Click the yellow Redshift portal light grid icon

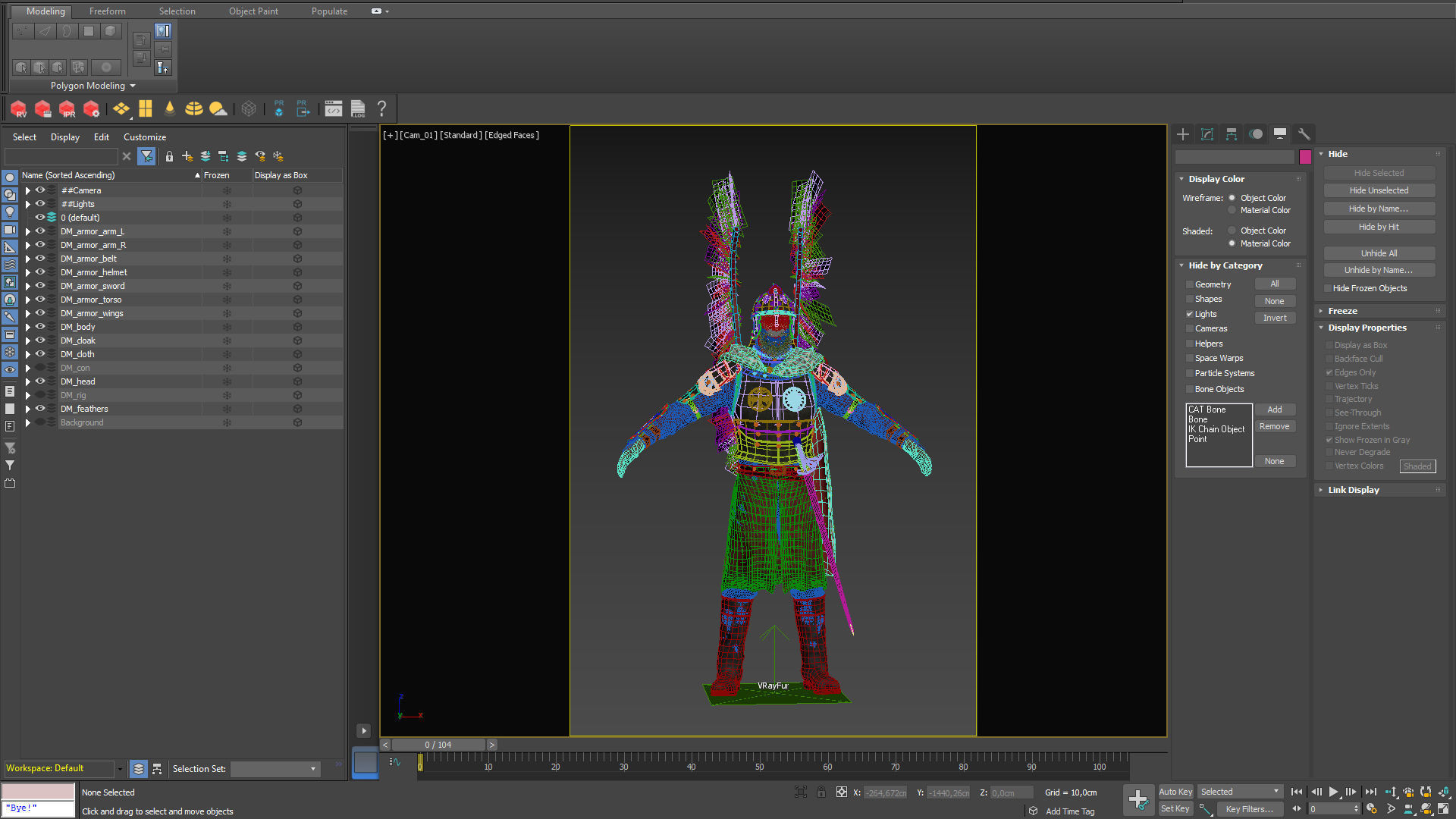click(x=146, y=109)
